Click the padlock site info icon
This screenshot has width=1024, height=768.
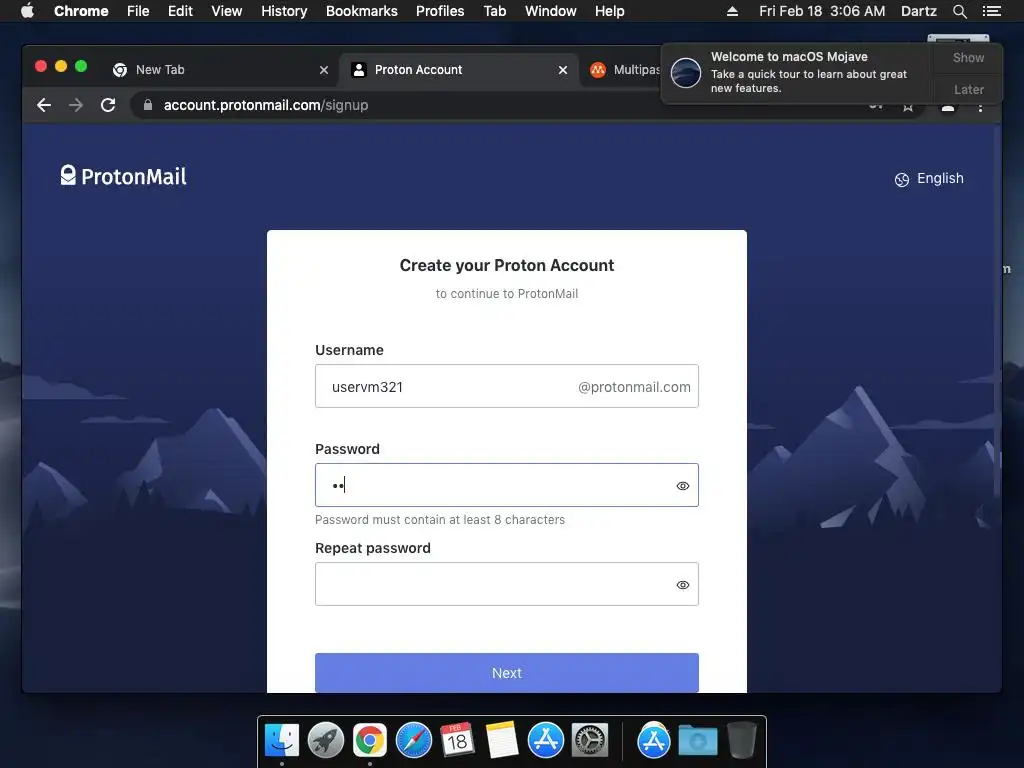click(x=148, y=105)
